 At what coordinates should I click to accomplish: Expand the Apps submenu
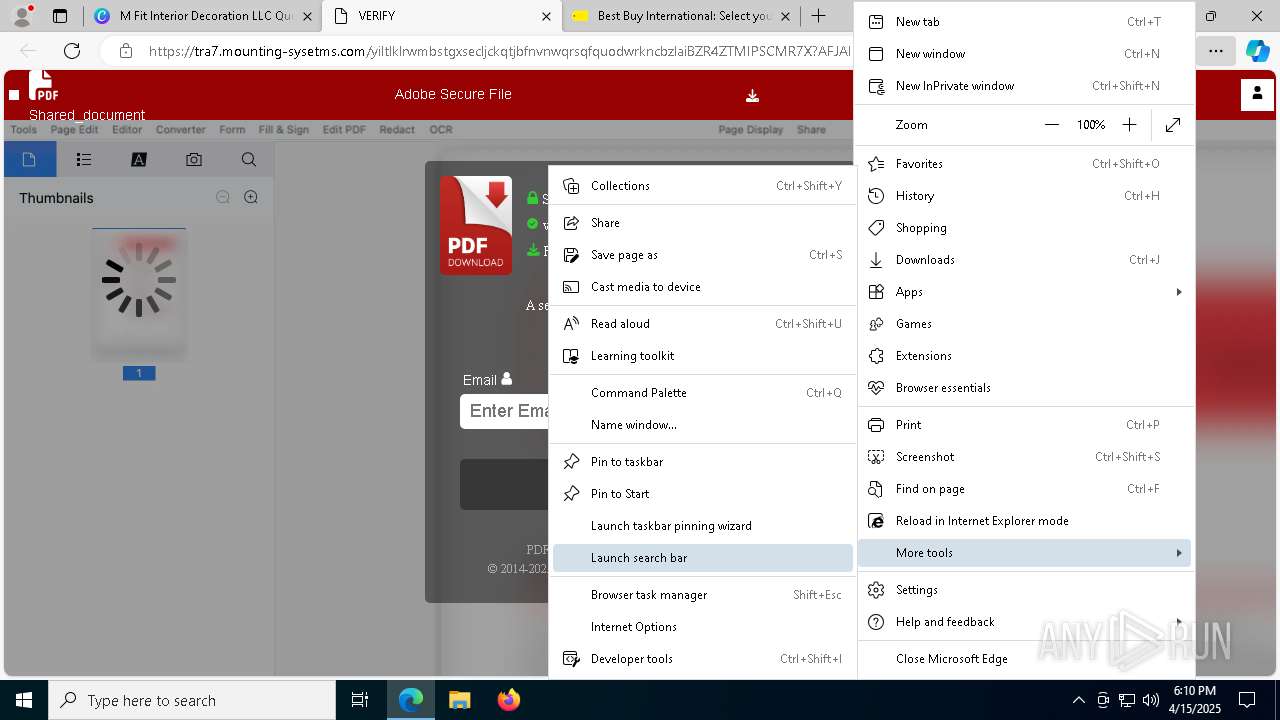[x=1026, y=292]
